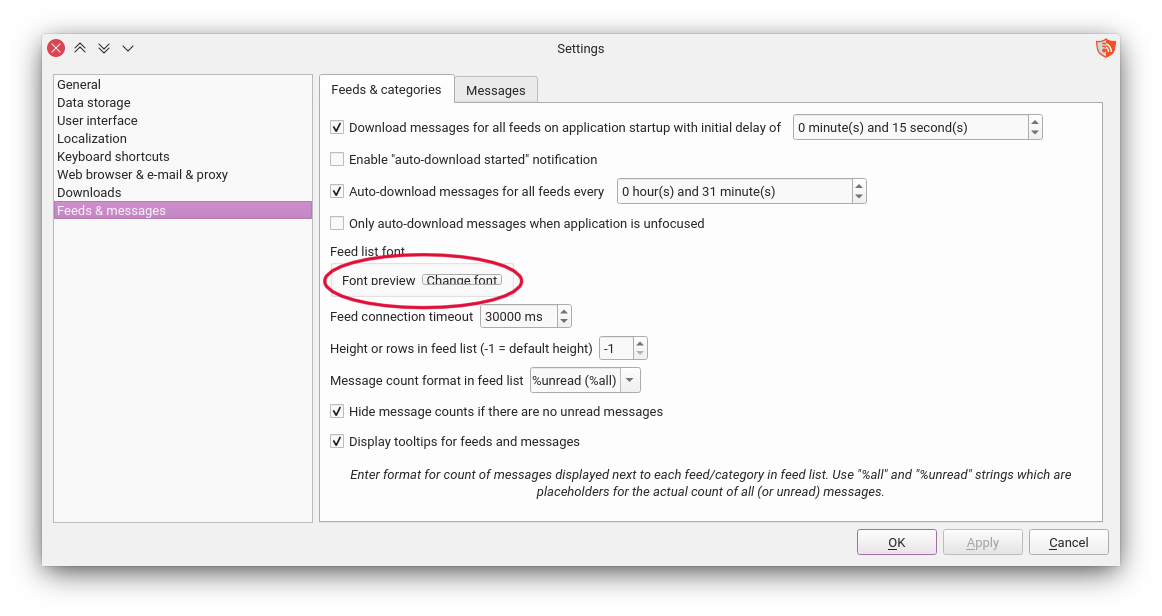The image size is (1162, 616).
Task: Open Web browser & e-mail & proxy section
Action: 182,174
